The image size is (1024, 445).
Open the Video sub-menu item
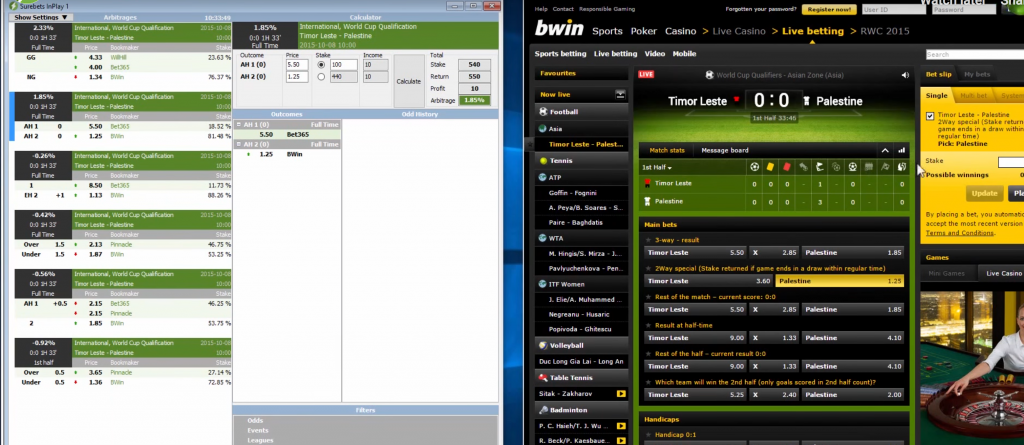click(x=654, y=54)
